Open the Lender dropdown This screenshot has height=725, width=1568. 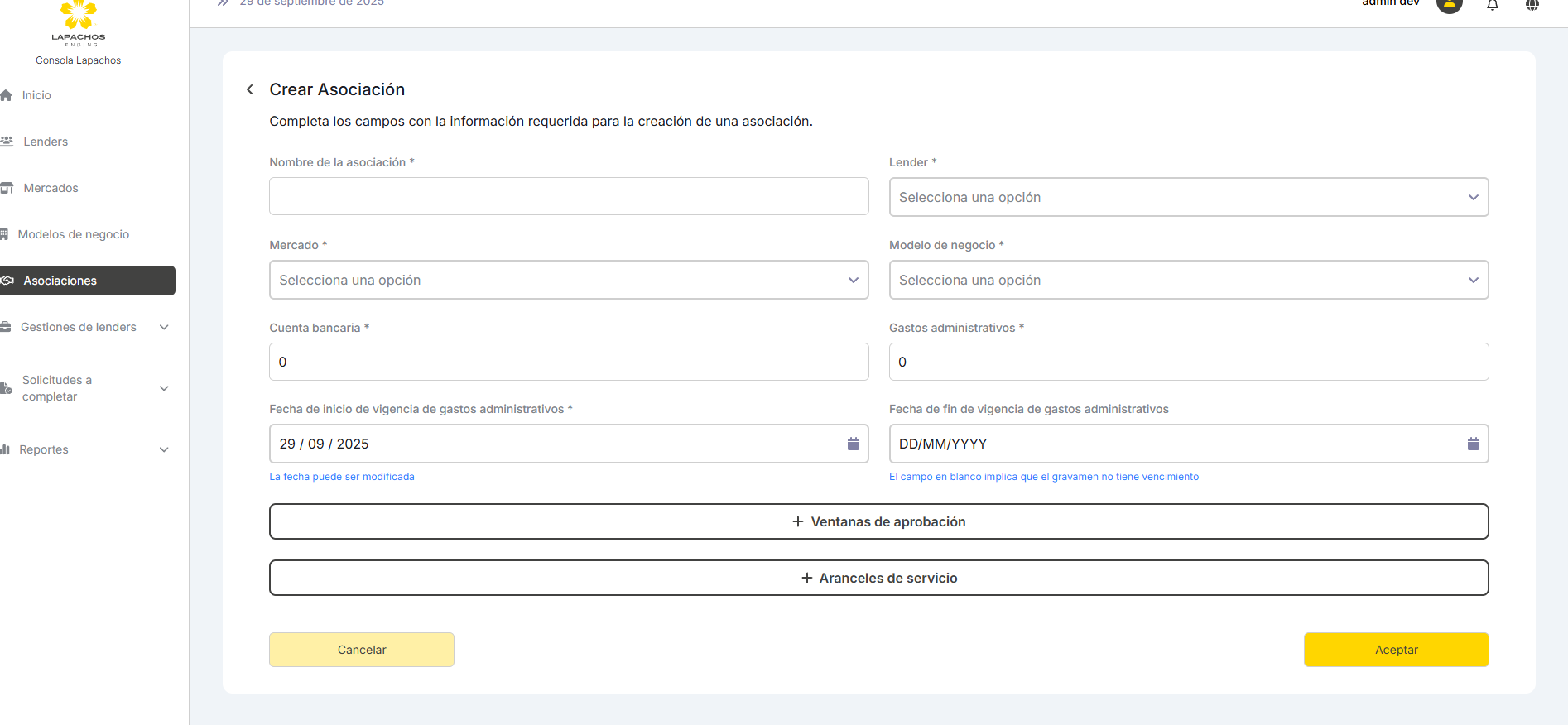[x=1188, y=197]
